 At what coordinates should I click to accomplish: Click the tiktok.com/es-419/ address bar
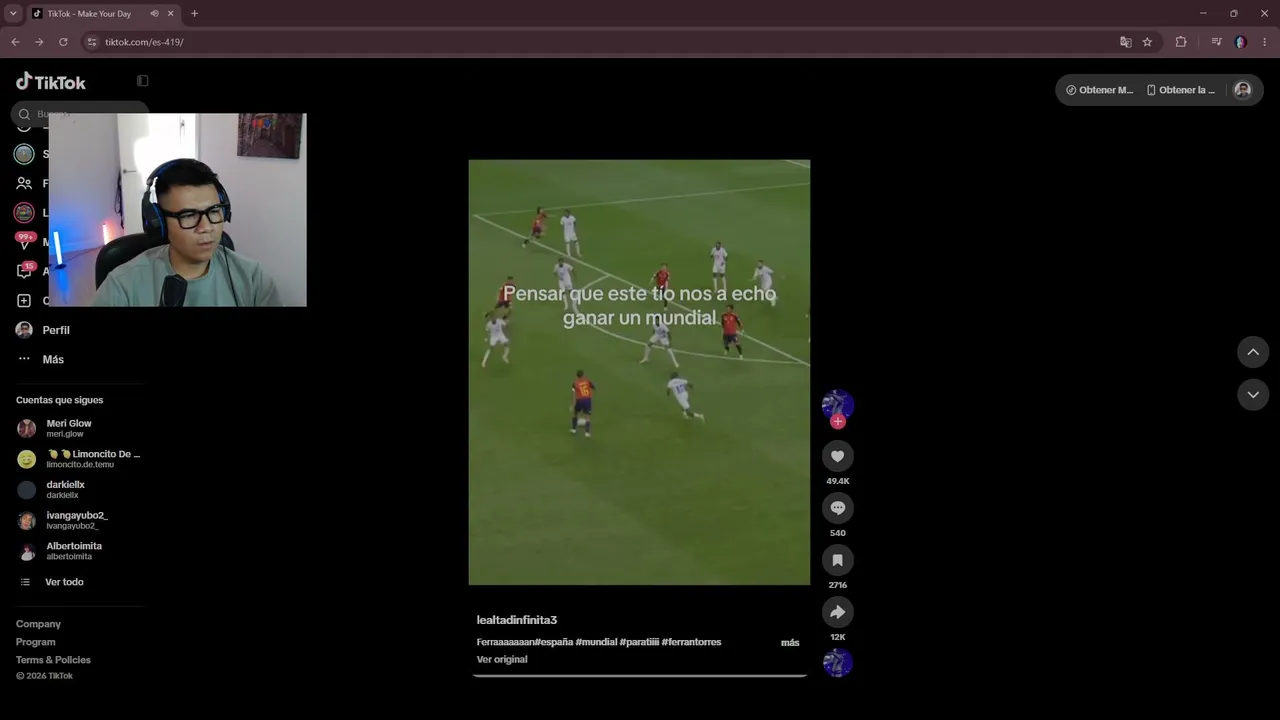click(600, 42)
